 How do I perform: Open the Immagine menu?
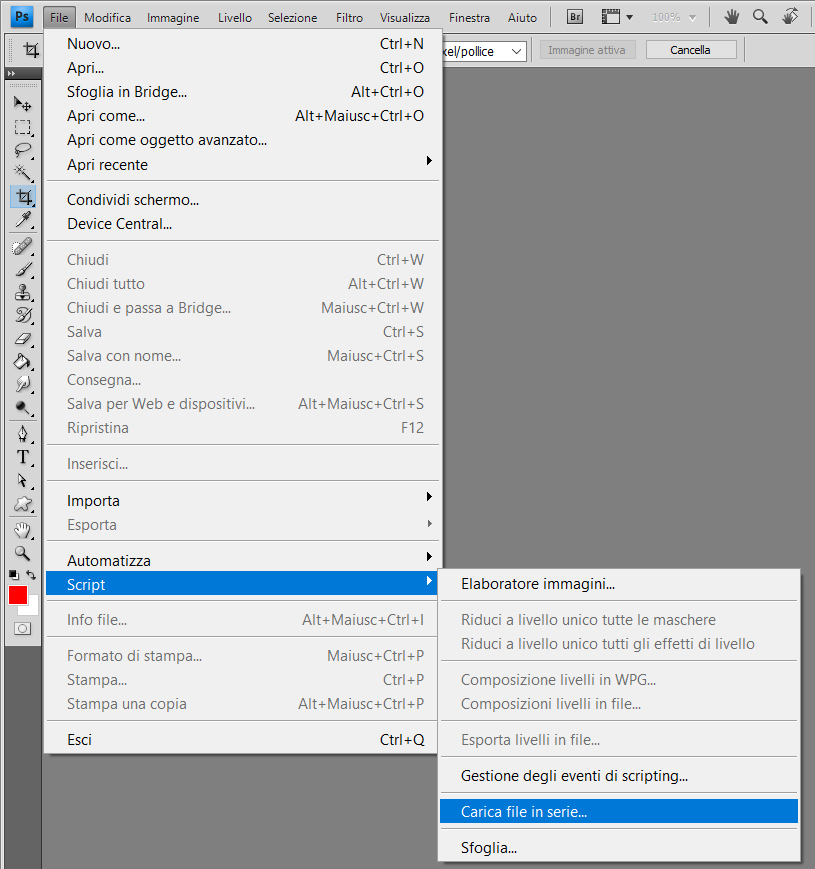coord(173,18)
